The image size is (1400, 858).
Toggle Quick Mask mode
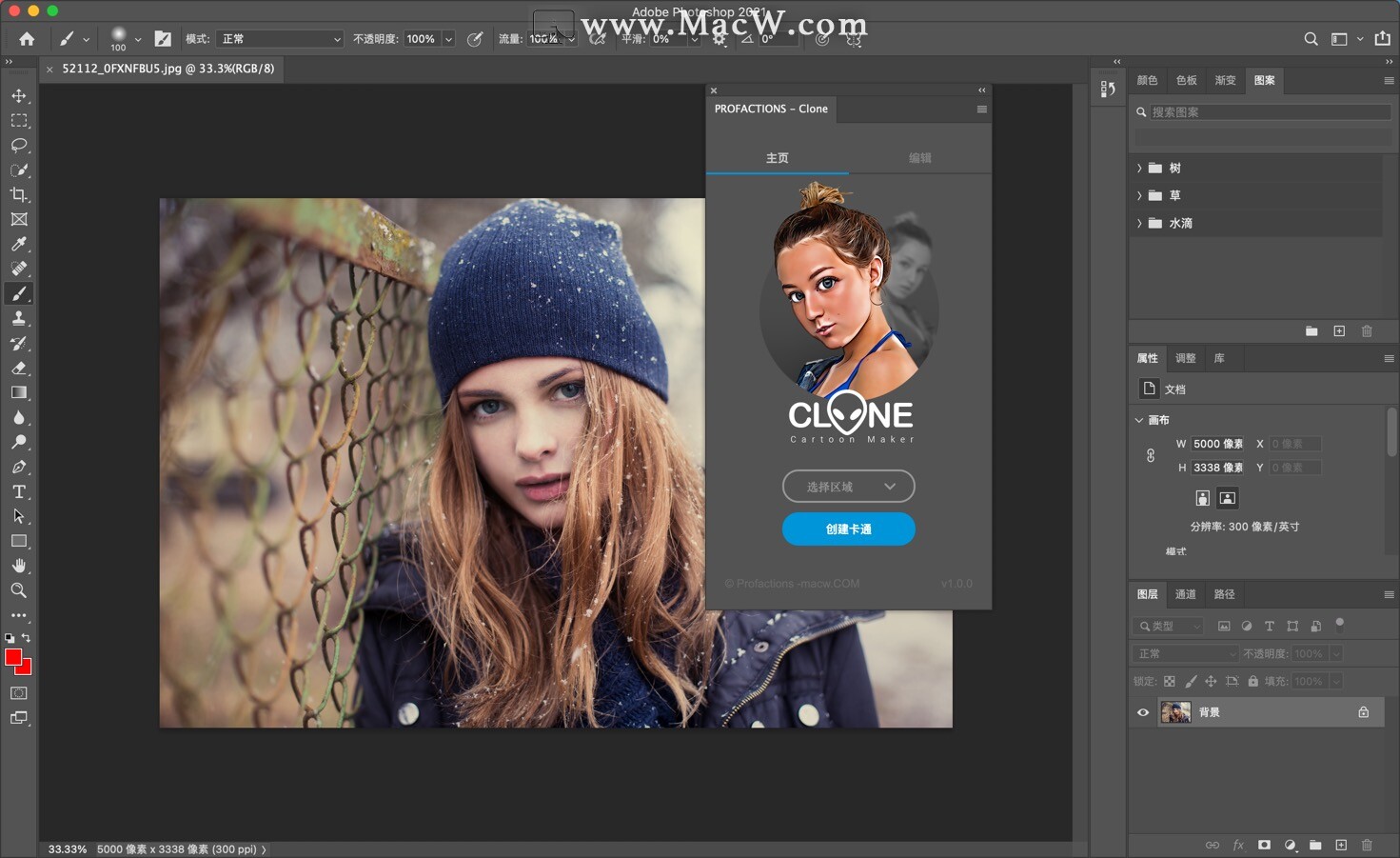point(19,693)
